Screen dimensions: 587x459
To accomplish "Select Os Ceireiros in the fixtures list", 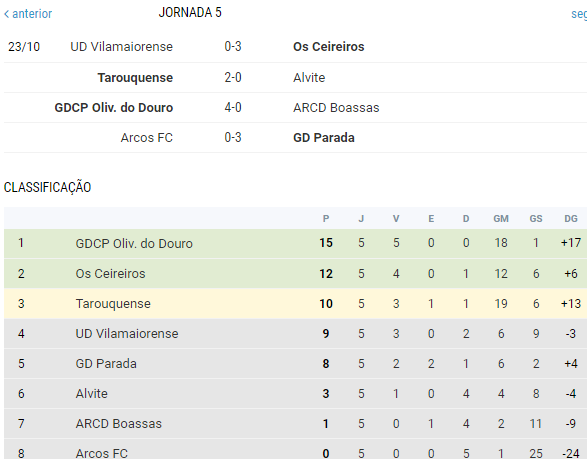I will click(x=329, y=47).
